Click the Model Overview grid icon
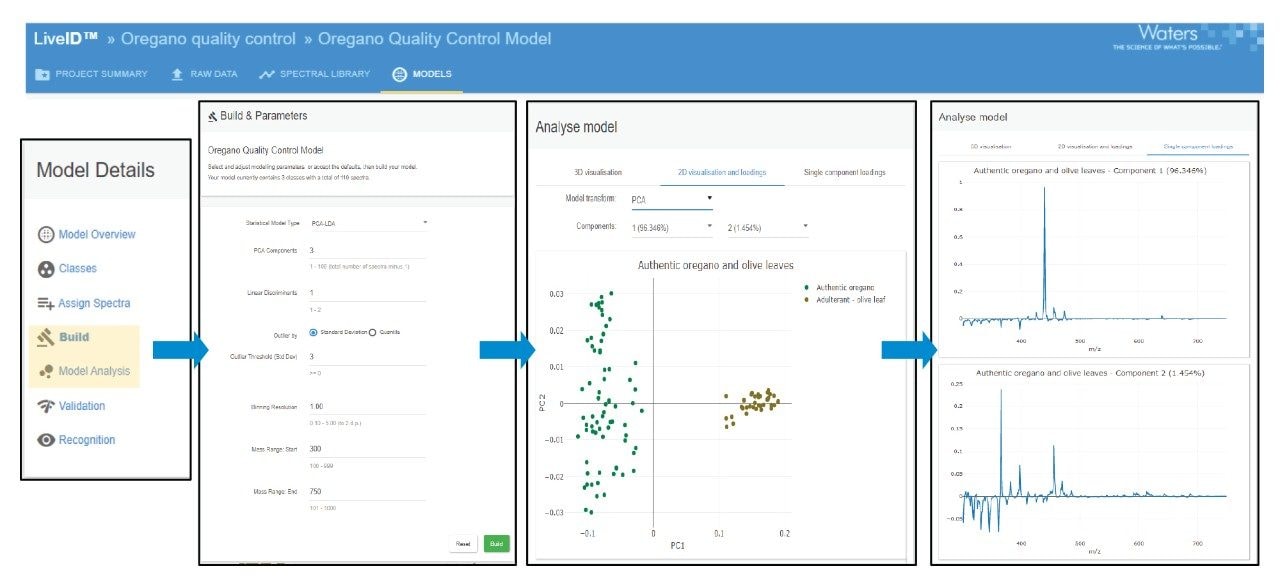The height and width of the screenshot is (587, 1280). pyautogui.click(x=46, y=235)
